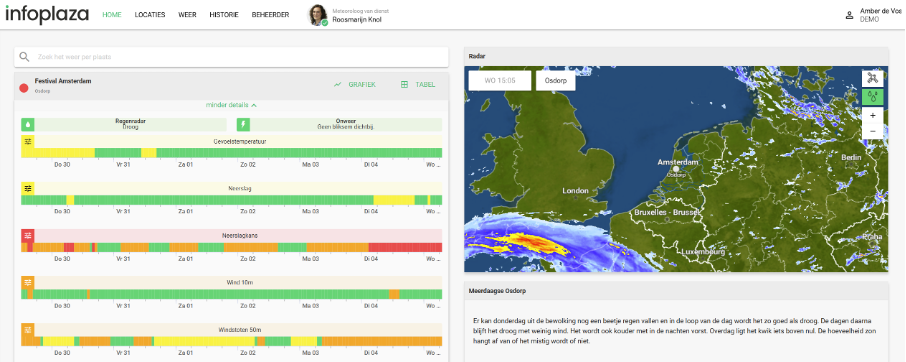
Task: Click the WO 15:05 radar time box
Action: 500,81
